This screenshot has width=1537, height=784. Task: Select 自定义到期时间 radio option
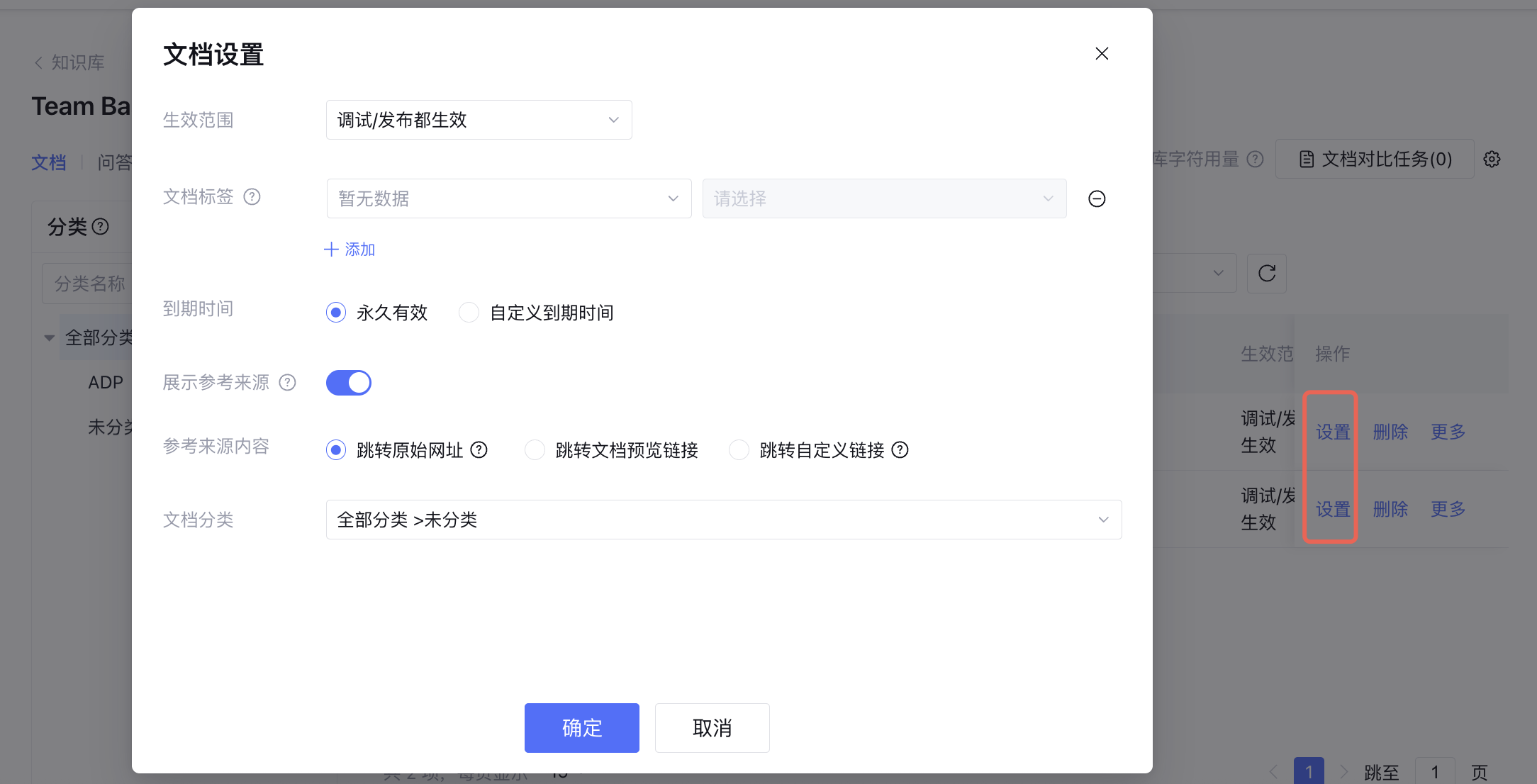[469, 313]
